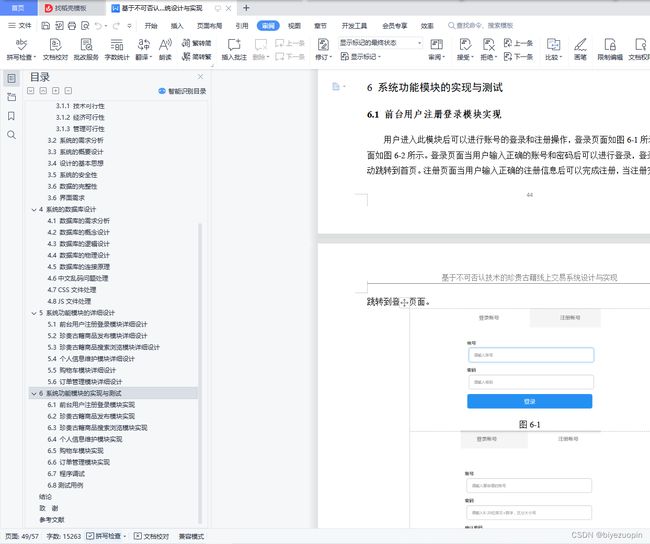650x544 pixels.
Task: Click the 智能识别目录 smart outline button
Action: (x=182, y=91)
